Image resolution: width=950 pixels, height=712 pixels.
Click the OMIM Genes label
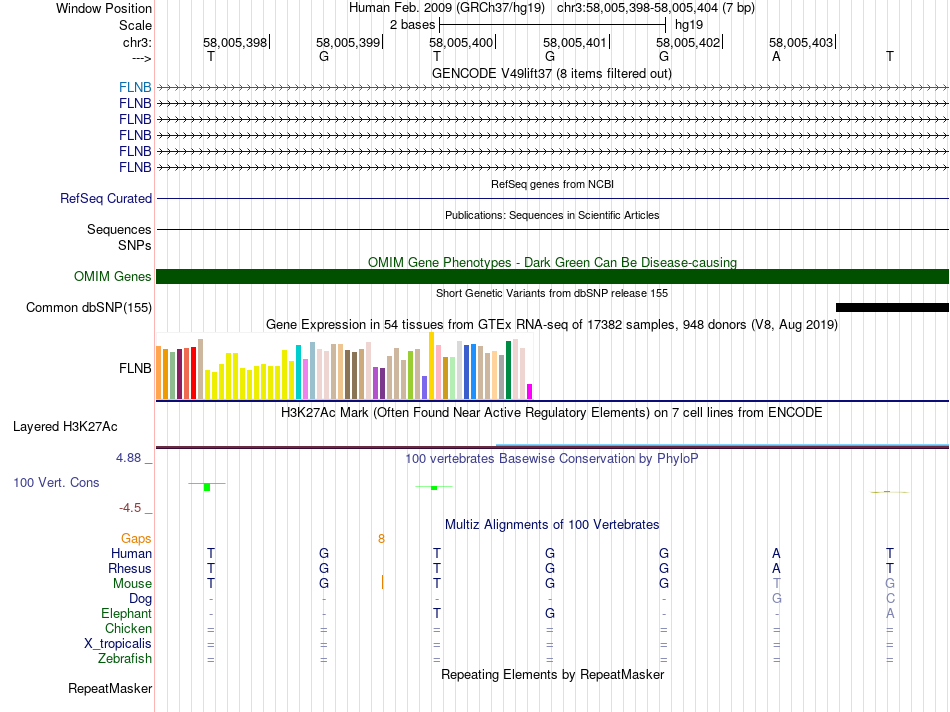(112, 276)
